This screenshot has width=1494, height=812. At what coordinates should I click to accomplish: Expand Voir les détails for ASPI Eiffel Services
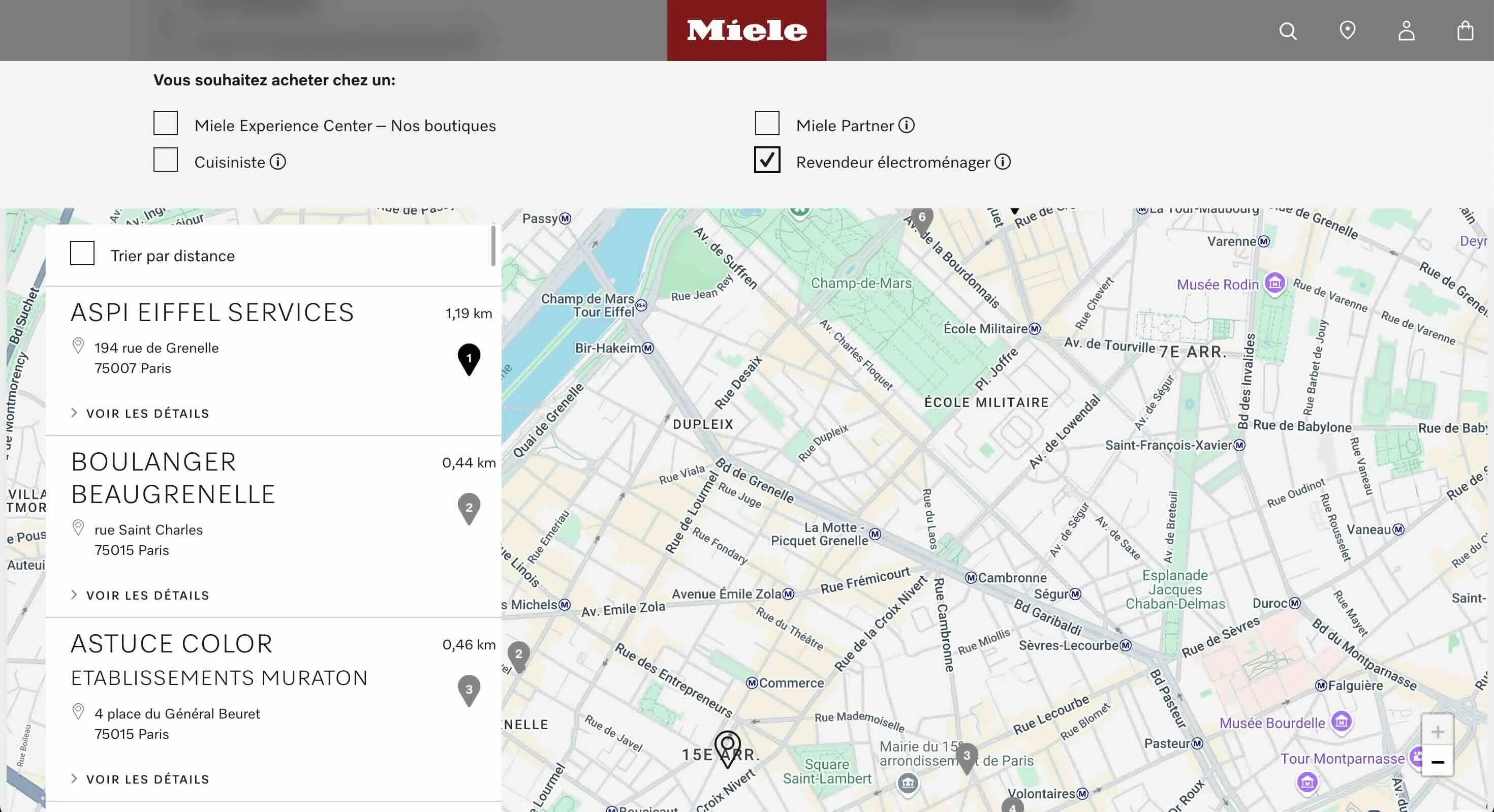140,414
